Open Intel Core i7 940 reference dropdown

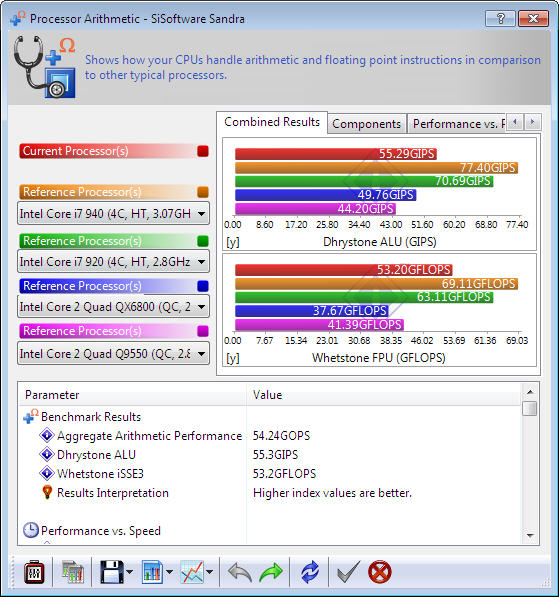click(x=113, y=214)
